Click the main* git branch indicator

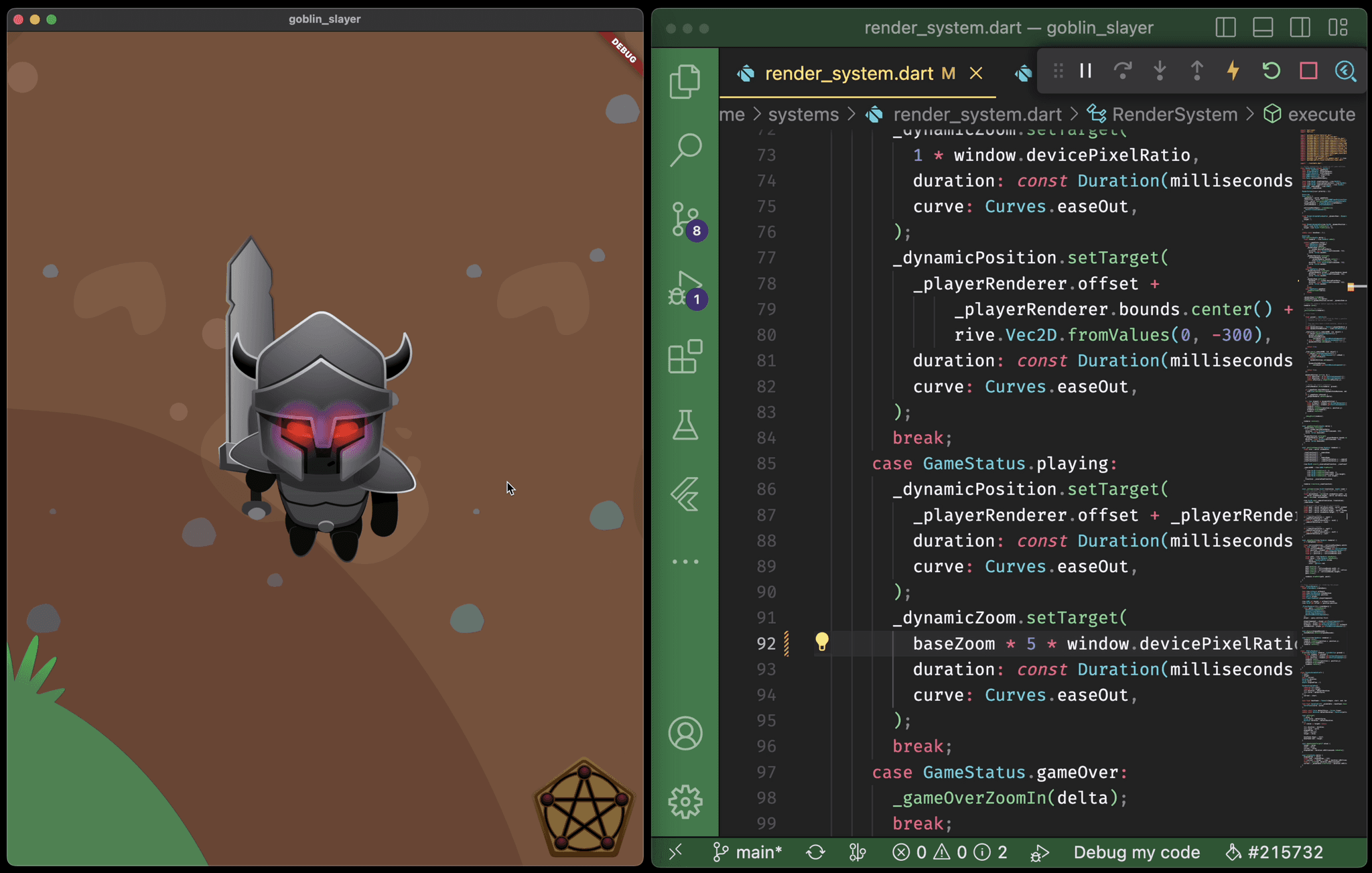pos(748,852)
